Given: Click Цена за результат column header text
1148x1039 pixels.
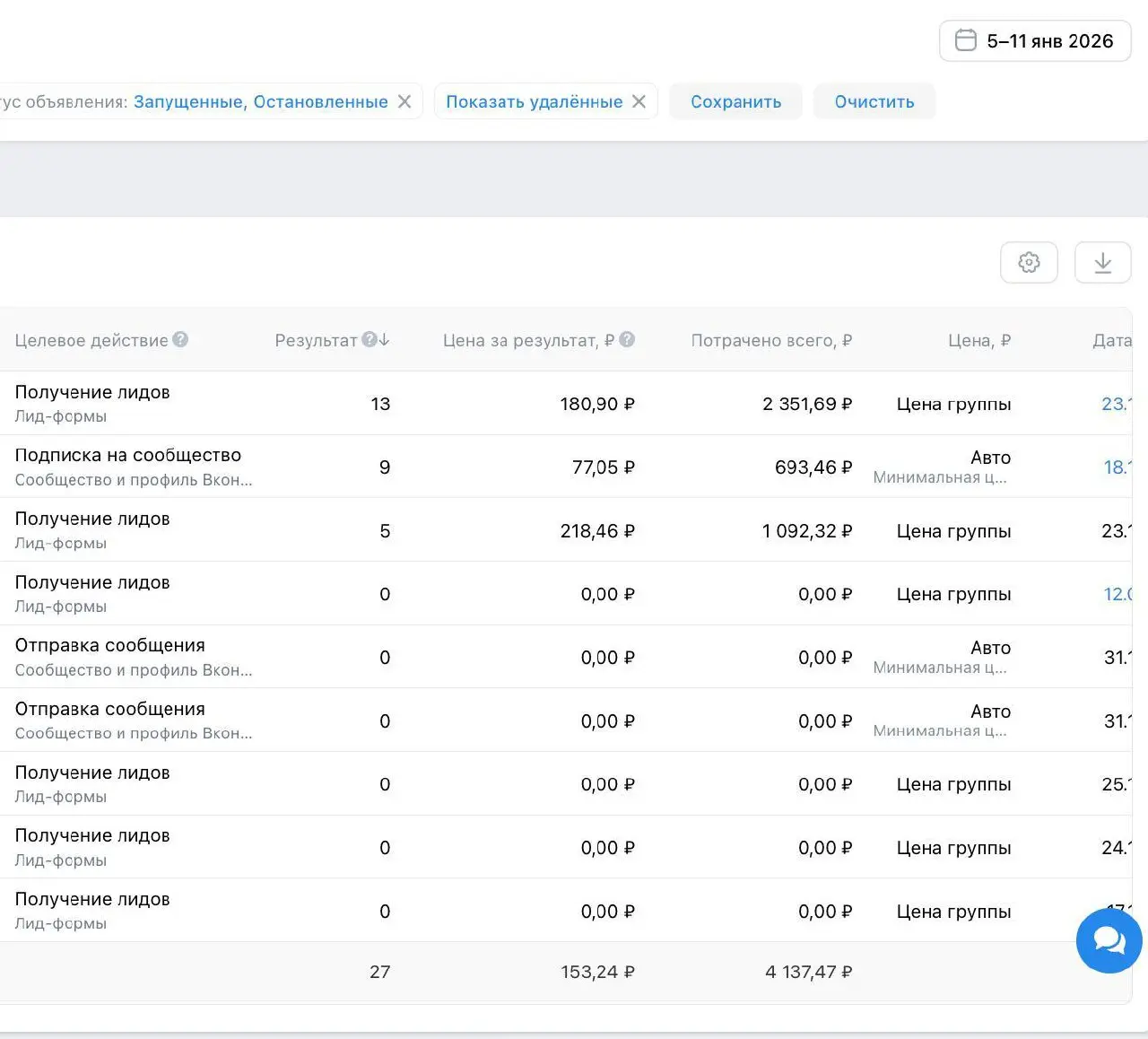Looking at the screenshot, I should 529,341.
